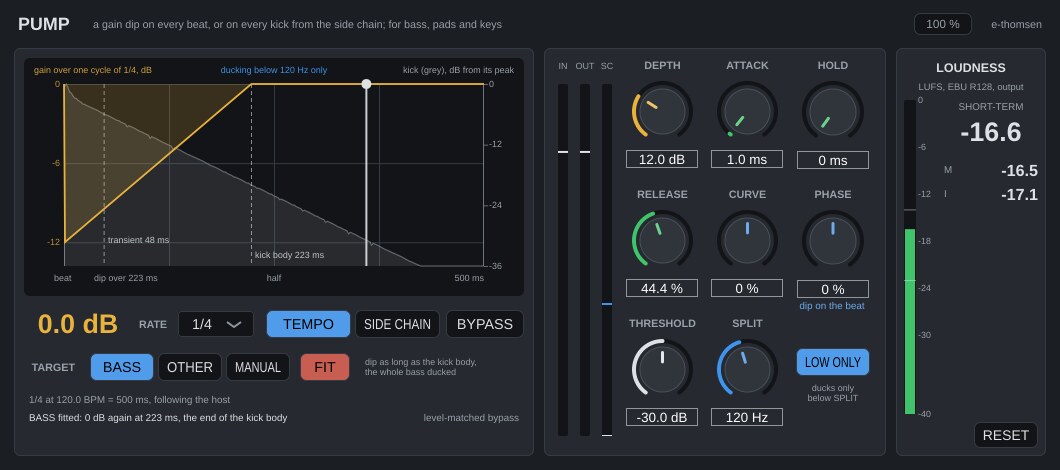This screenshot has height=470, width=1060.
Task: Open the RATE 1/4 dropdown
Action: point(216,324)
